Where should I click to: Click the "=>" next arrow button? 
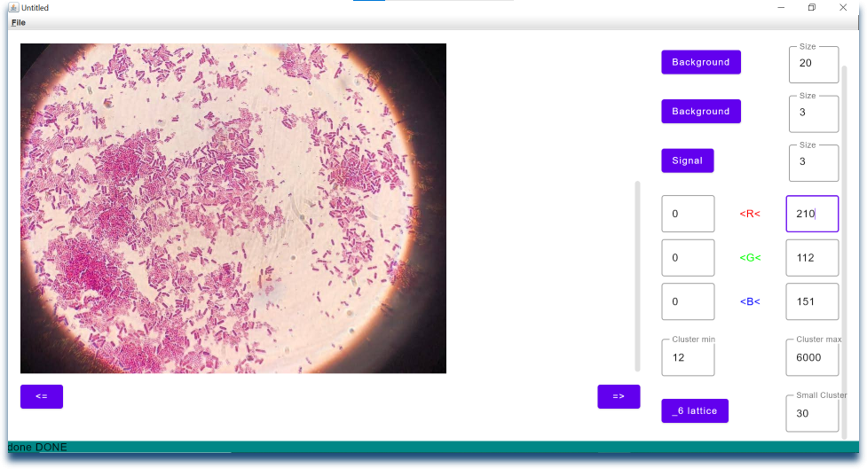pyautogui.click(x=618, y=396)
